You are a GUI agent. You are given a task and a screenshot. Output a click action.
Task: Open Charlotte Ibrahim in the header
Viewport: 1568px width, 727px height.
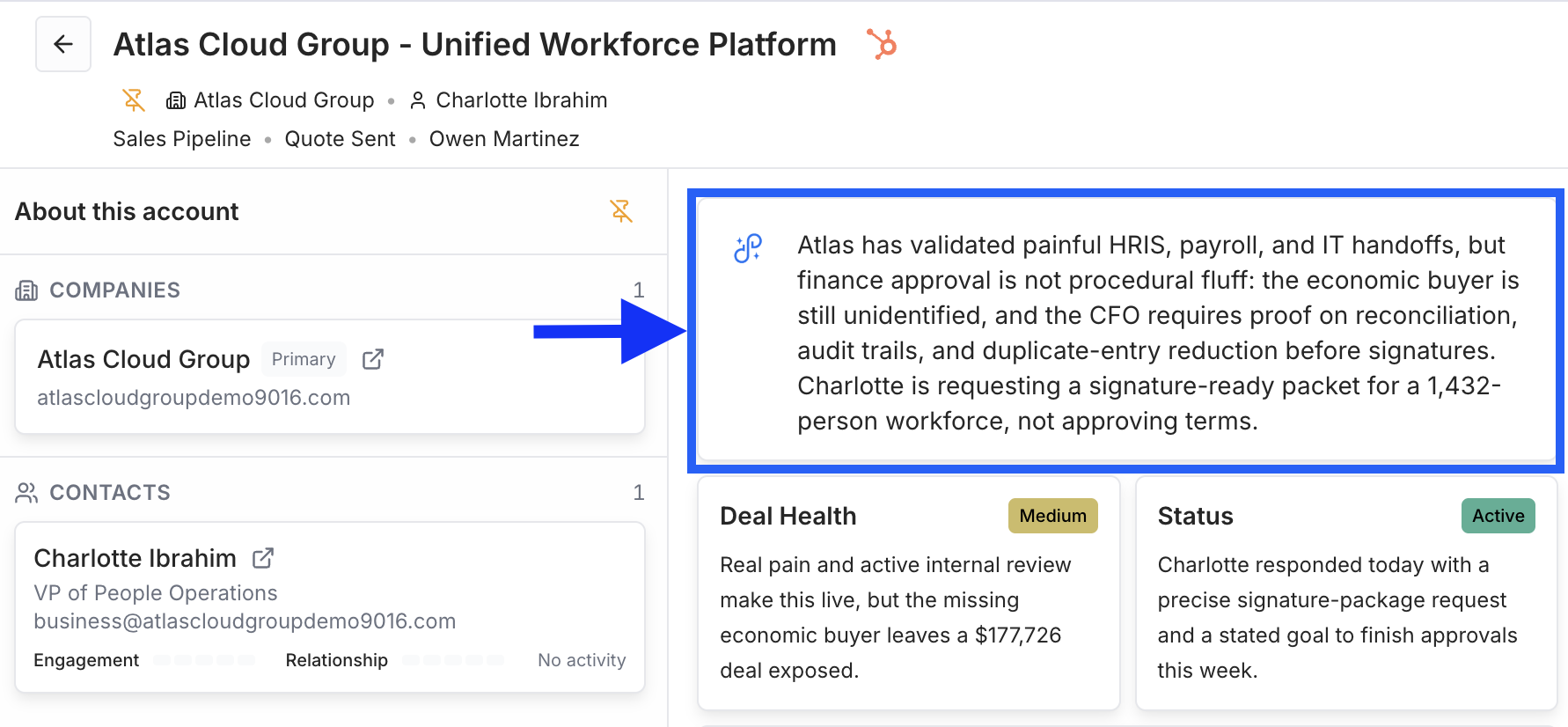(522, 100)
